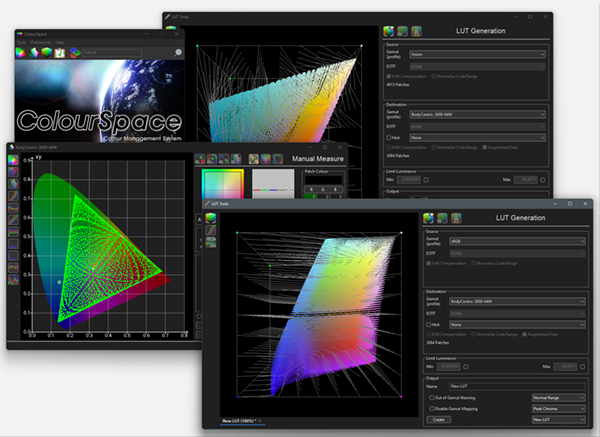Open the Peak Chroma dropdown

click(x=559, y=409)
